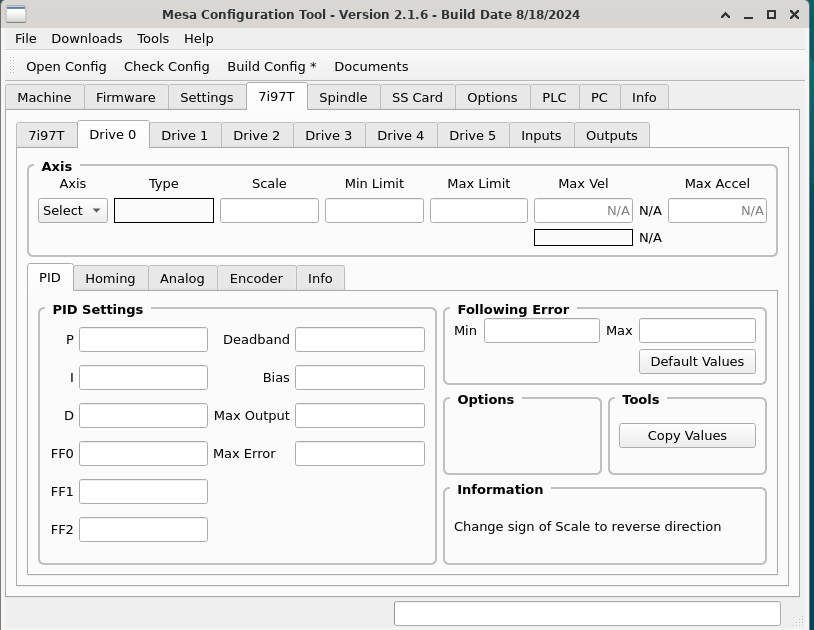Click the Max Limit input field
Viewport: 814px width, 630px height.
click(x=479, y=211)
